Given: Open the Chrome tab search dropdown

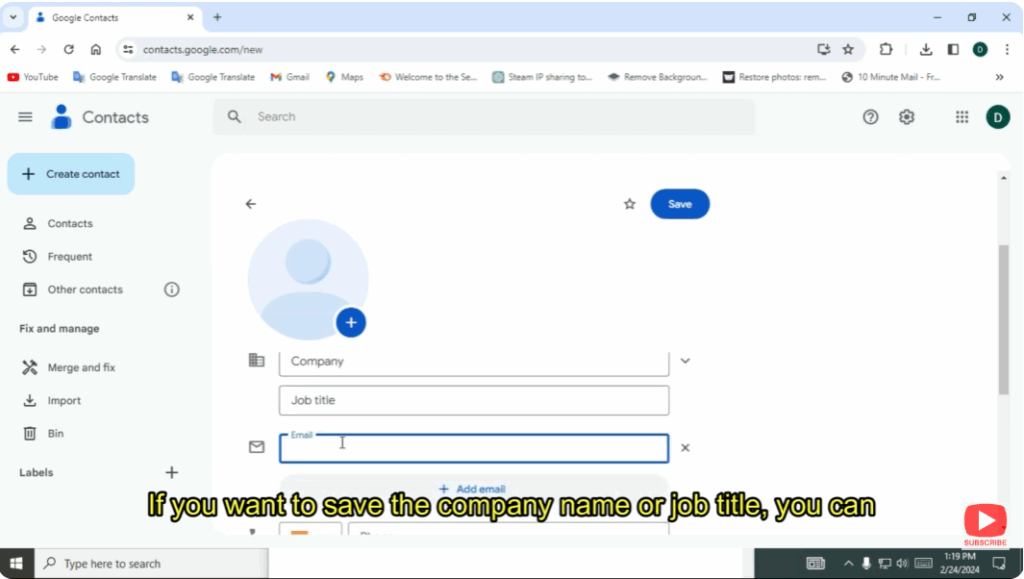Looking at the screenshot, I should [x=14, y=17].
